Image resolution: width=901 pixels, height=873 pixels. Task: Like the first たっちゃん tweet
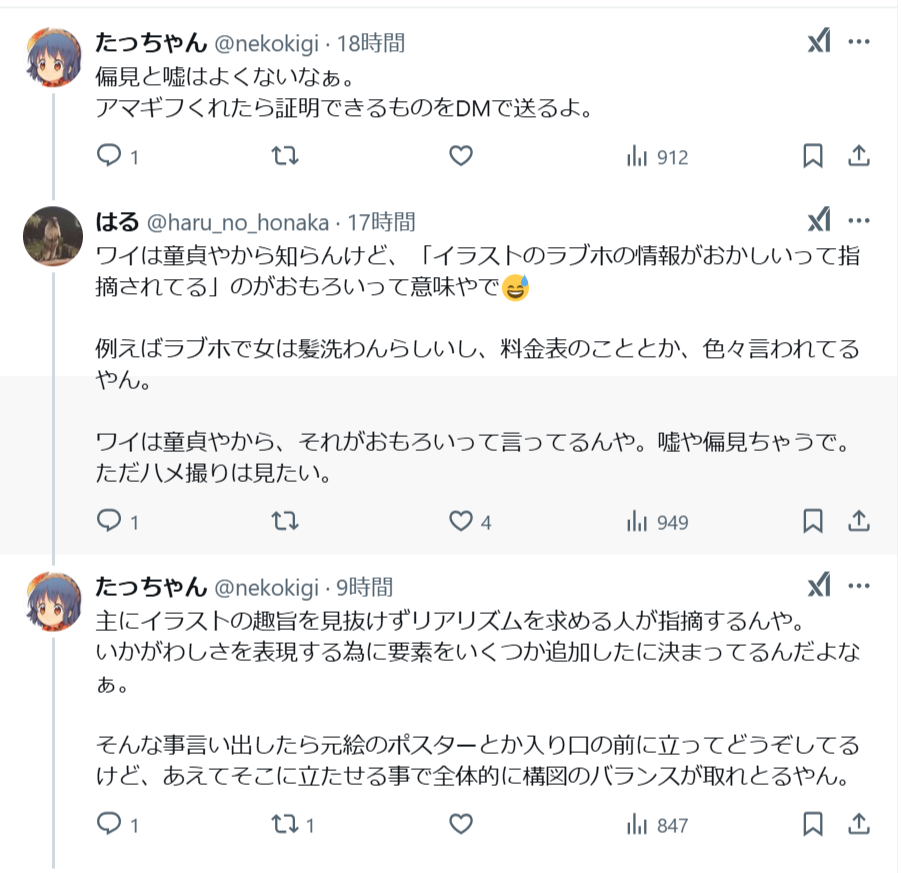(x=460, y=156)
